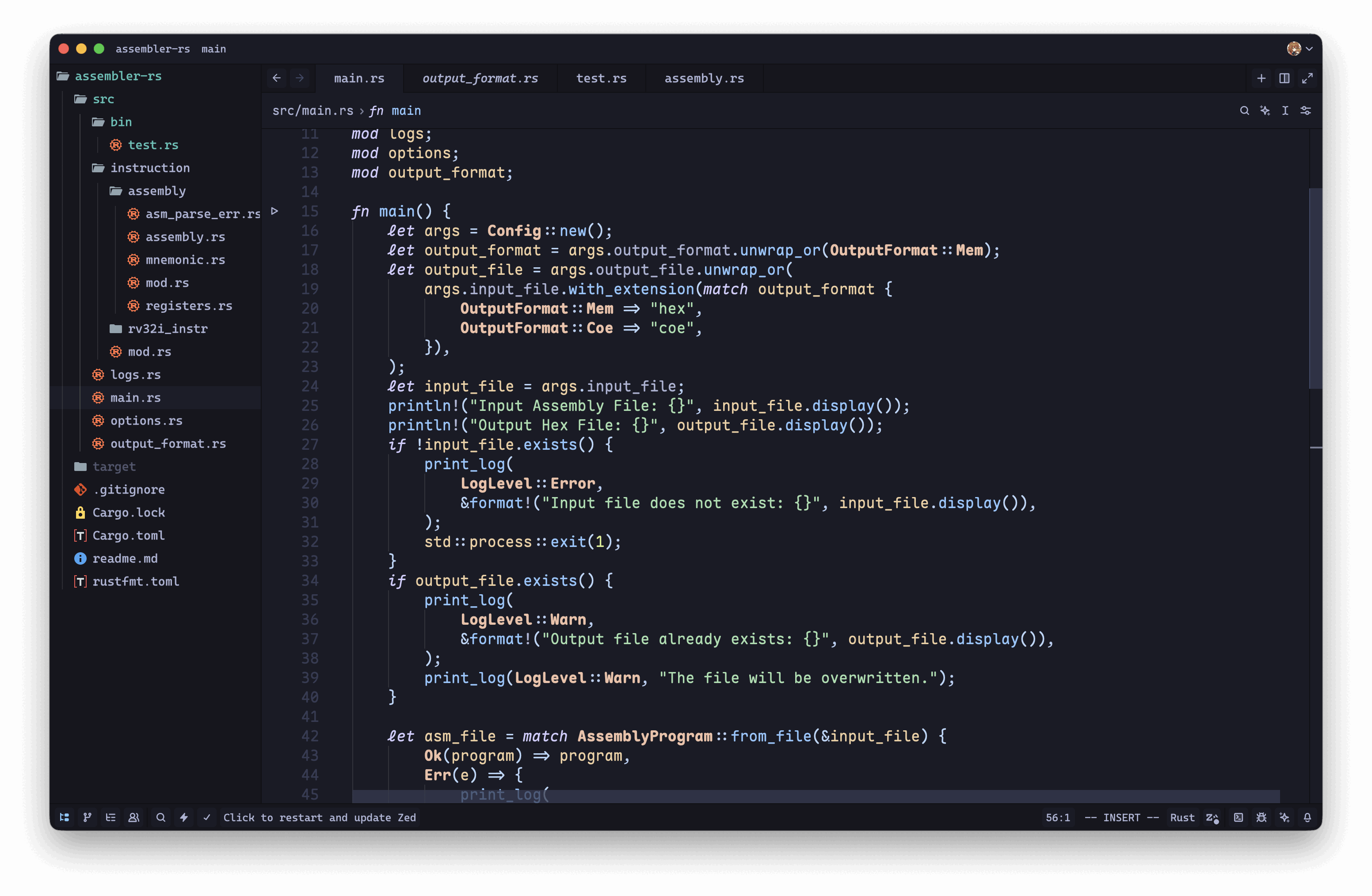
Task: Toggle the project panel icon in status bar
Action: pos(65,818)
